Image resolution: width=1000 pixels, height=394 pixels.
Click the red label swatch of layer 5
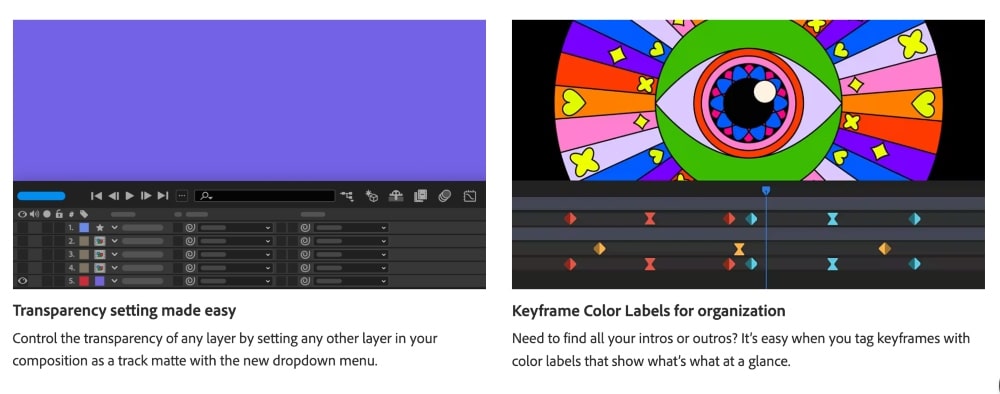coord(84,281)
